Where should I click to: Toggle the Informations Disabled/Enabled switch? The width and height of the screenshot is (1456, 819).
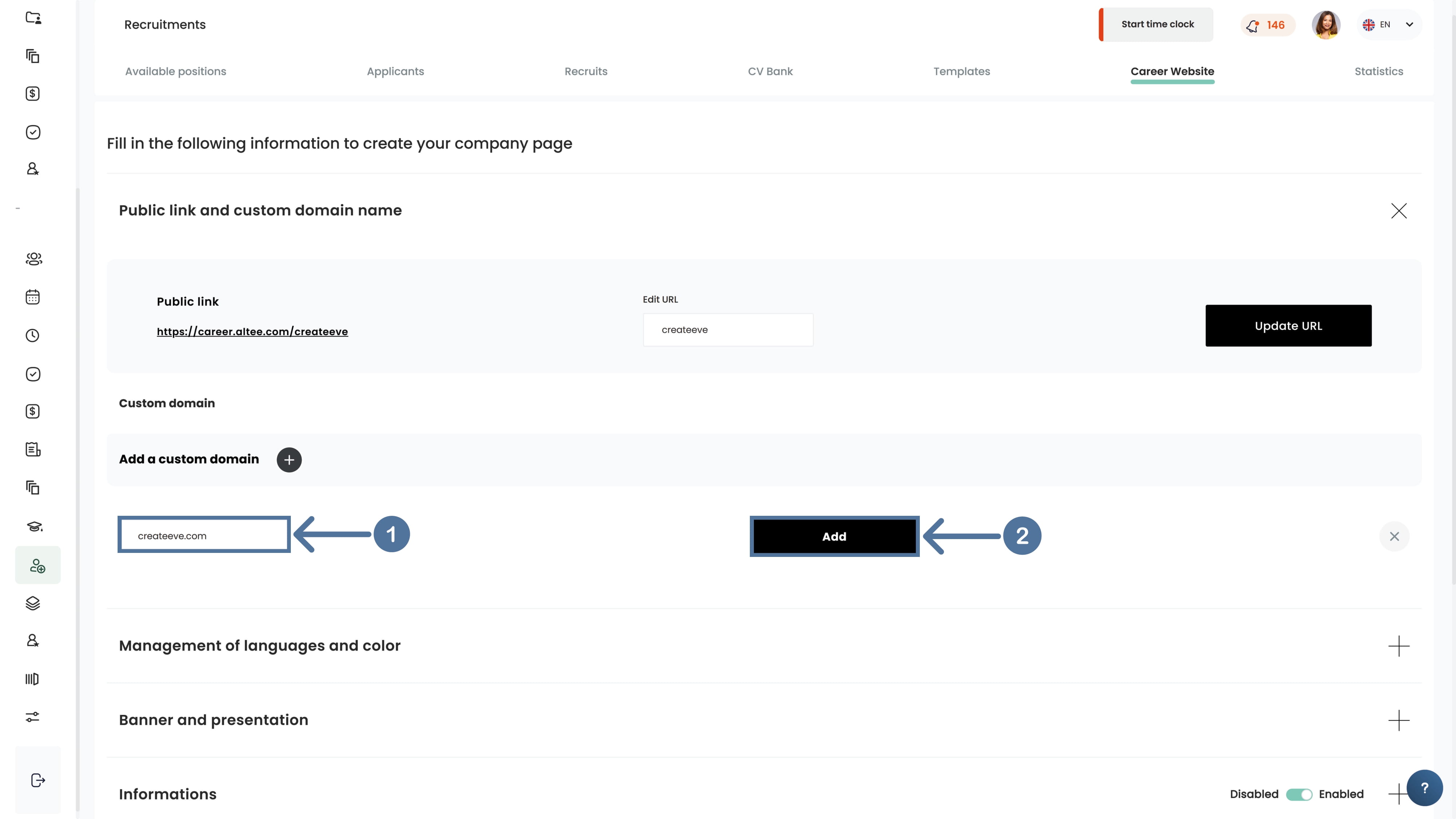[x=1299, y=795]
